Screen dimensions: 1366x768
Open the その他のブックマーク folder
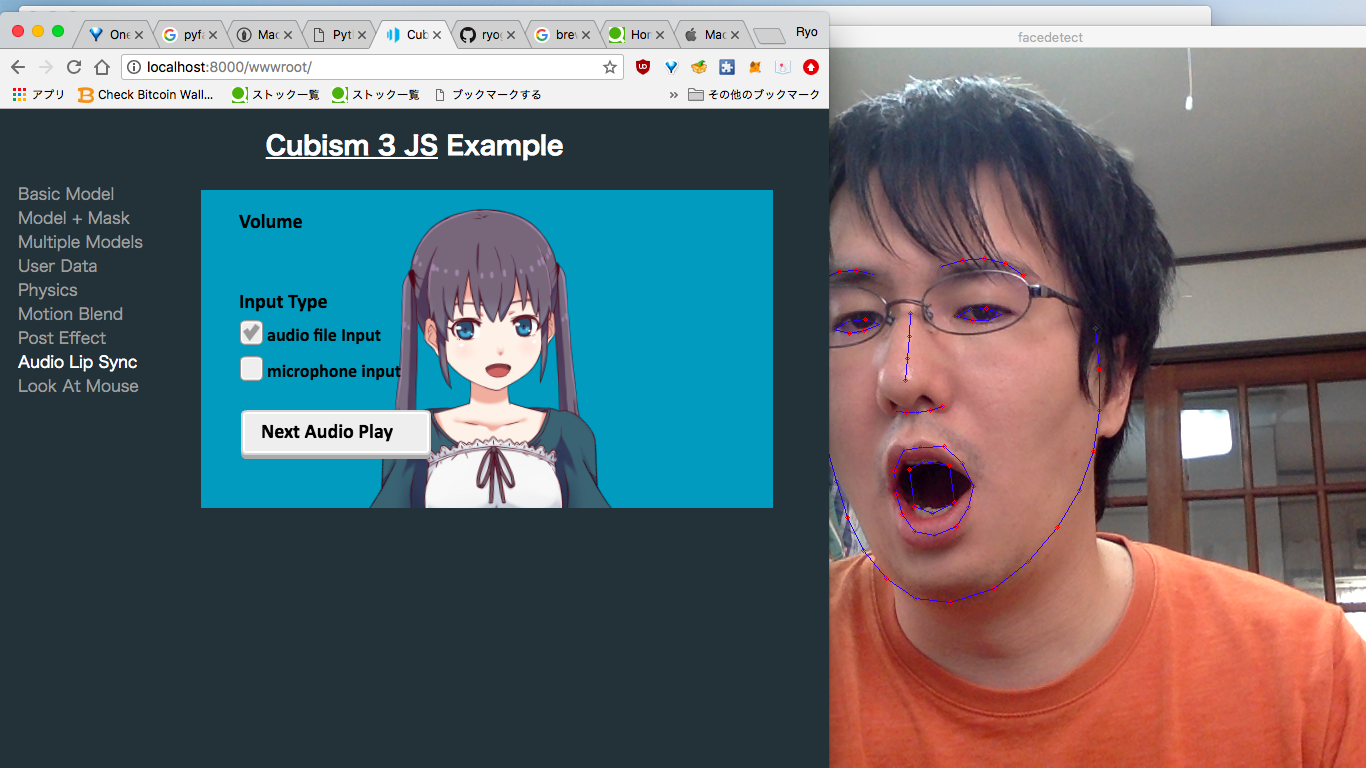click(754, 95)
